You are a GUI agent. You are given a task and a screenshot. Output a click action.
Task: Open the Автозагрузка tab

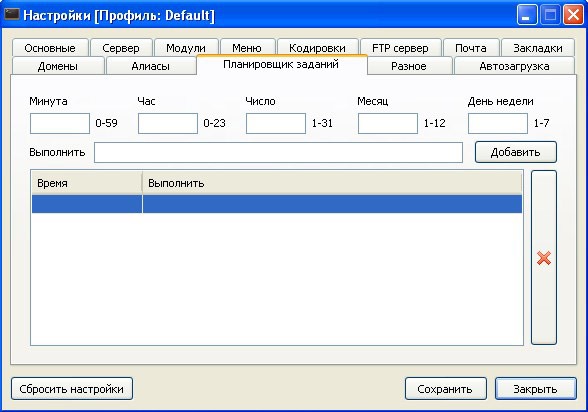[514, 66]
